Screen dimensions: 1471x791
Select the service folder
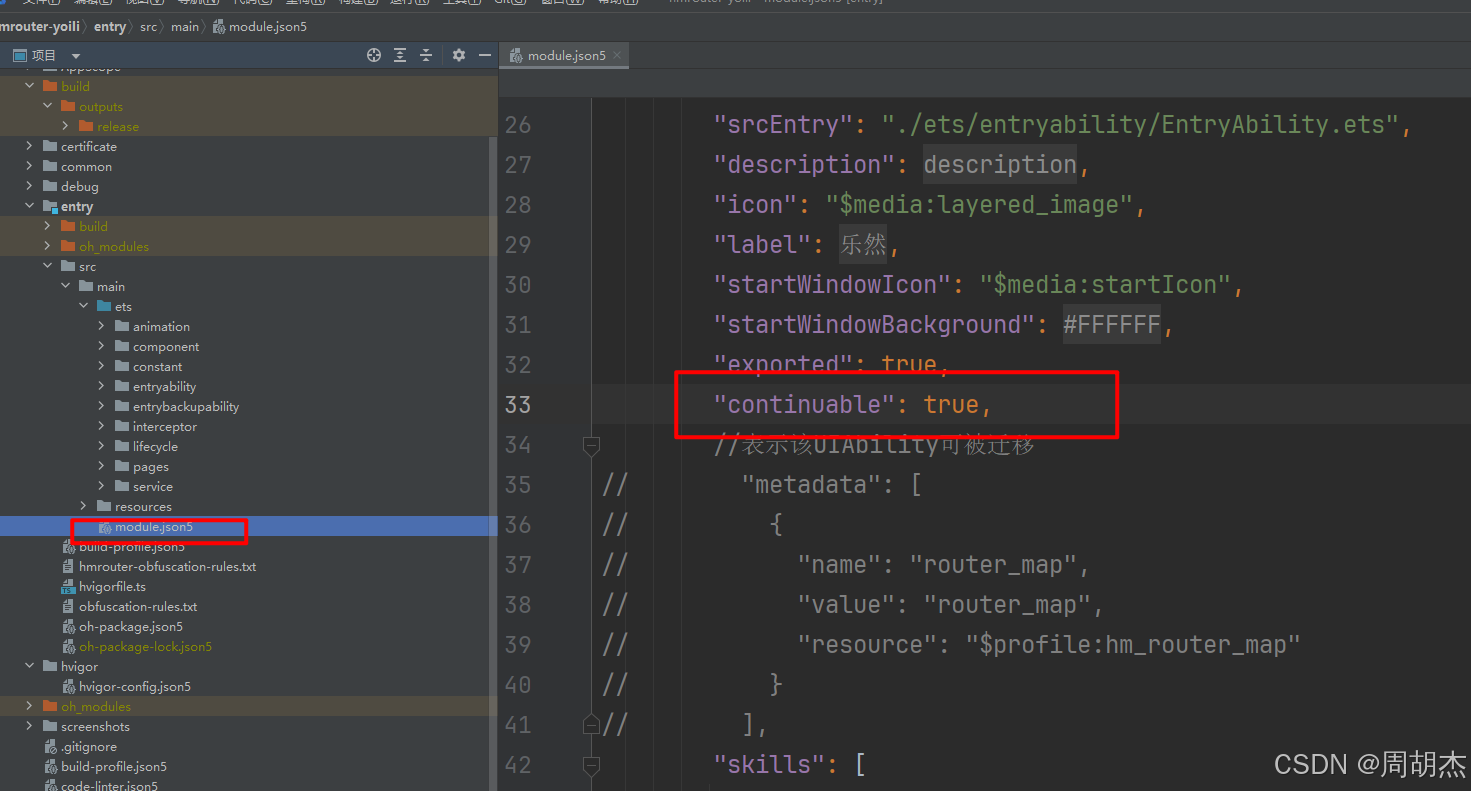[153, 486]
